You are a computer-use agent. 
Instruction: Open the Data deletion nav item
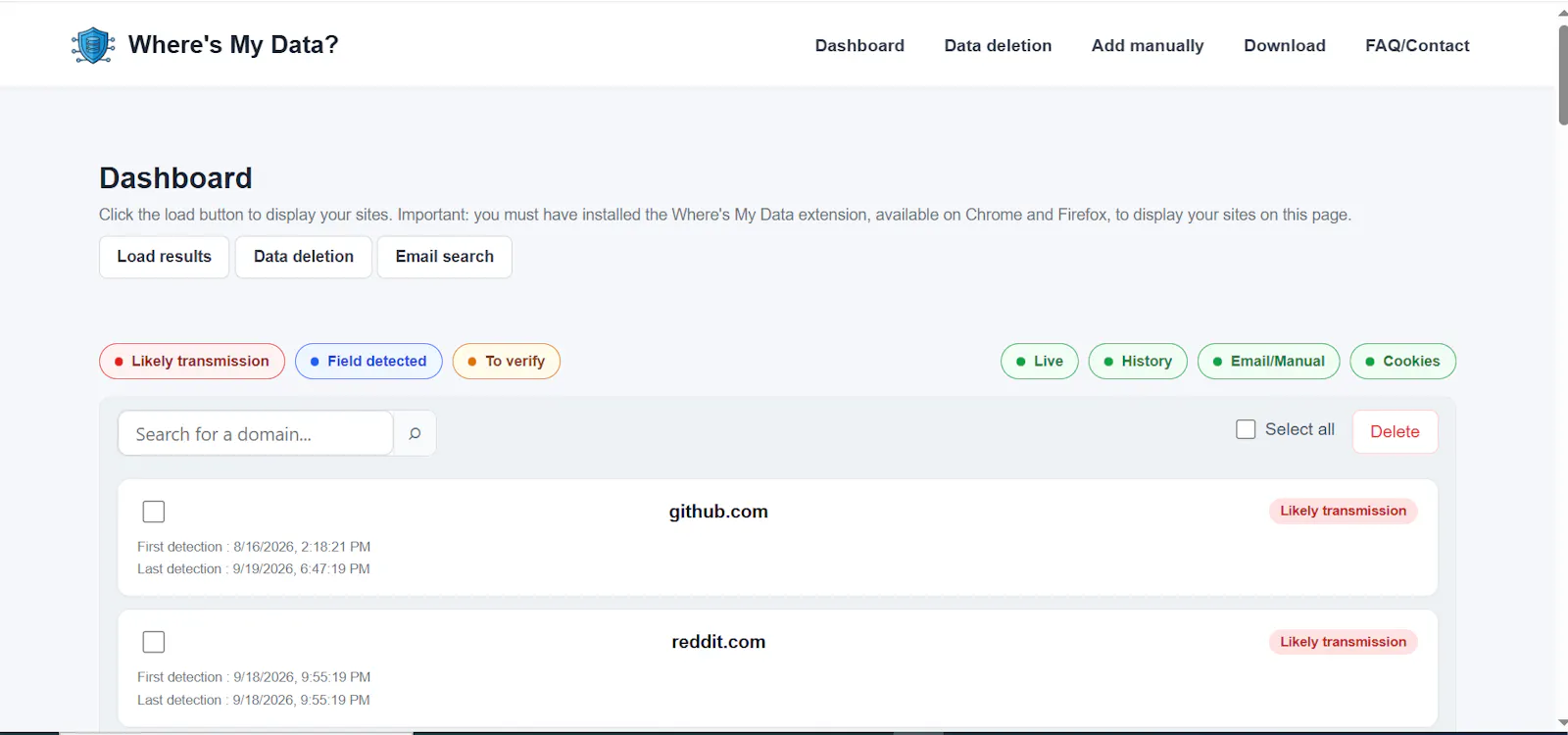tap(998, 45)
